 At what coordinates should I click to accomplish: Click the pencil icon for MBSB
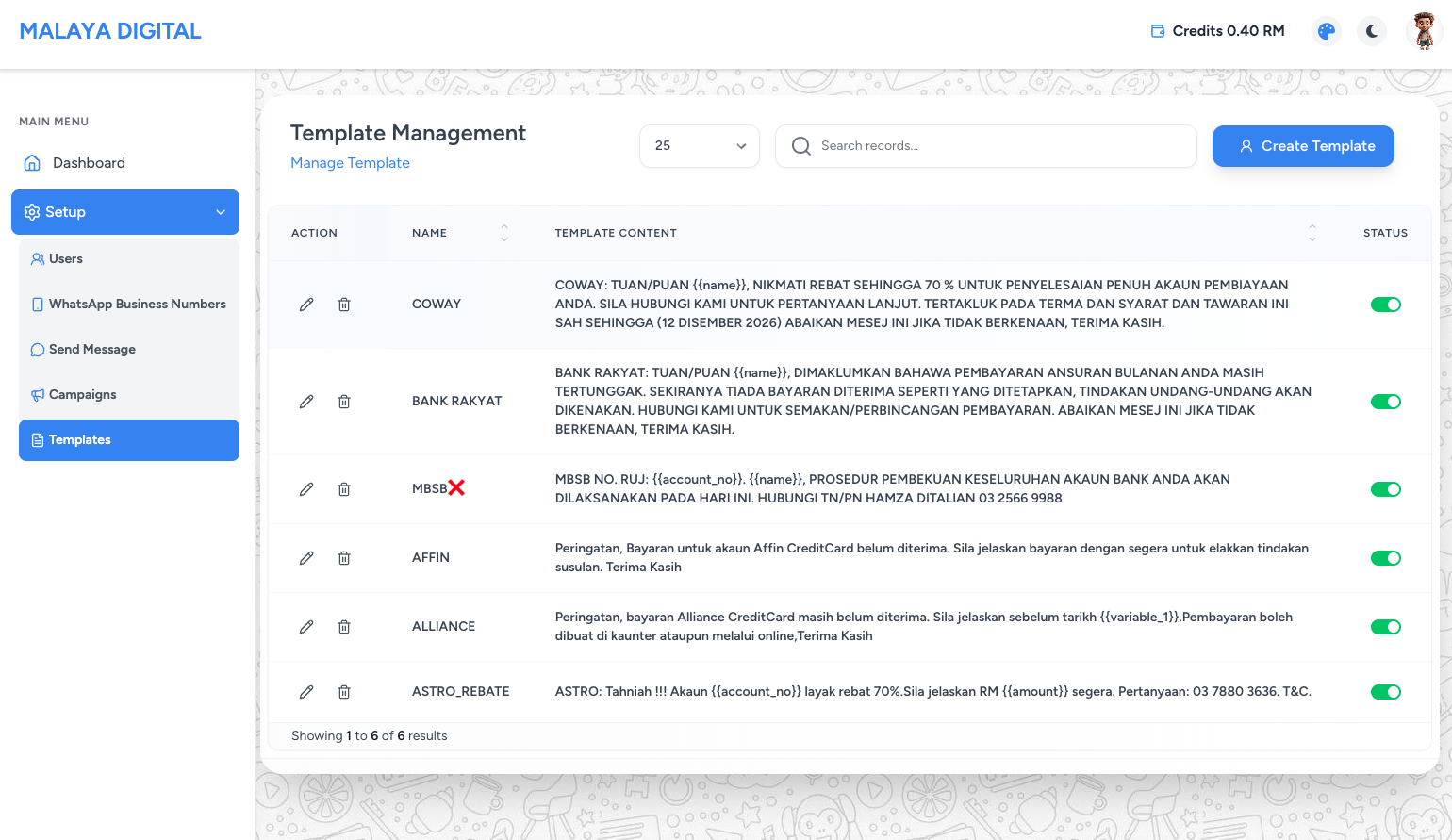point(306,489)
